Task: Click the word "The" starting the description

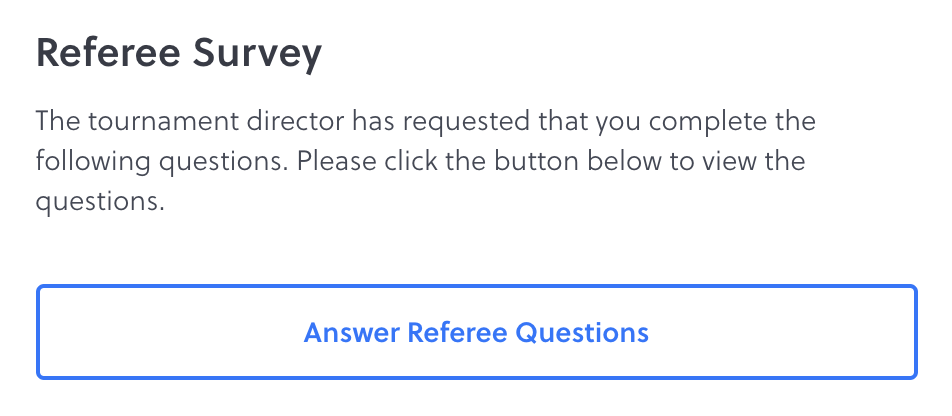Action: click(54, 124)
